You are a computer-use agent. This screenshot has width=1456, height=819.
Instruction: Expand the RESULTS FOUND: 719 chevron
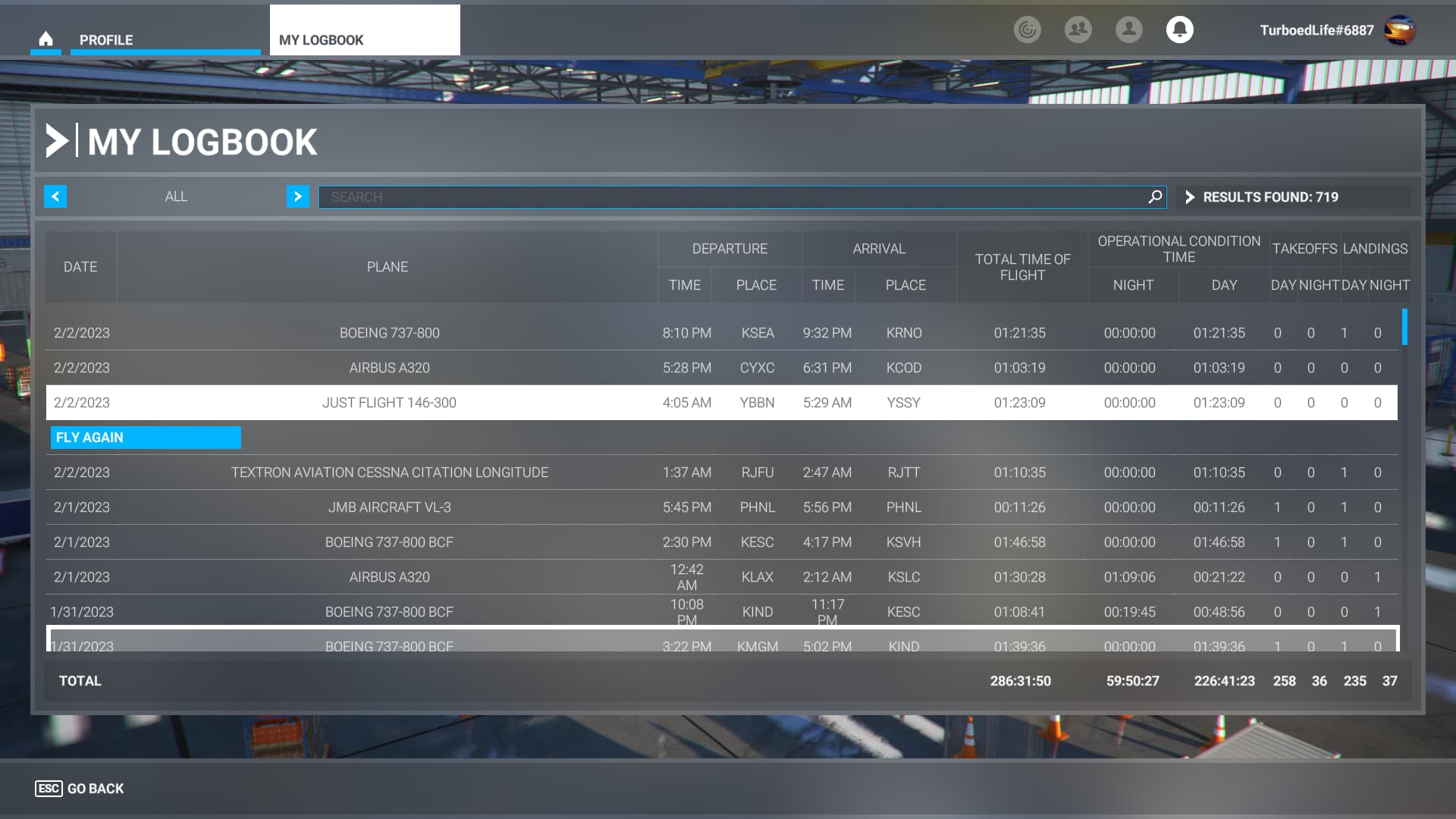pos(1190,197)
